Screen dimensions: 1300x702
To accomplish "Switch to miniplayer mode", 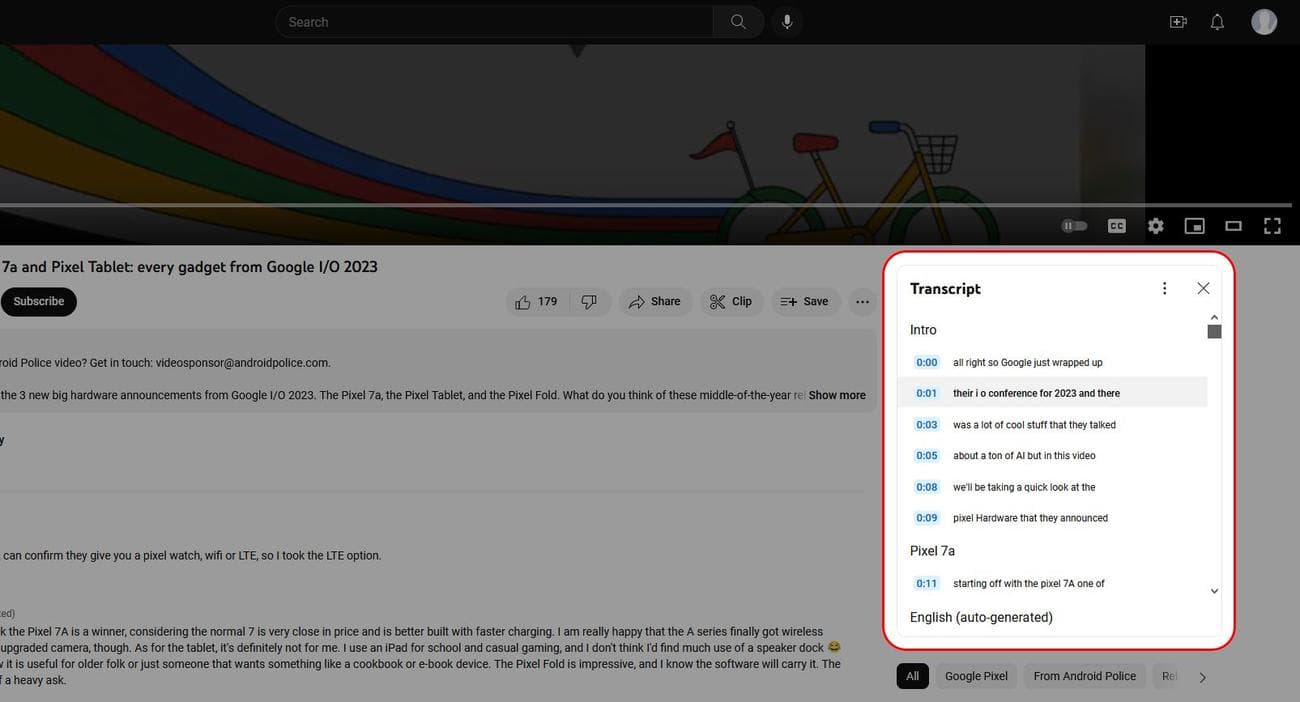I will [x=1194, y=226].
